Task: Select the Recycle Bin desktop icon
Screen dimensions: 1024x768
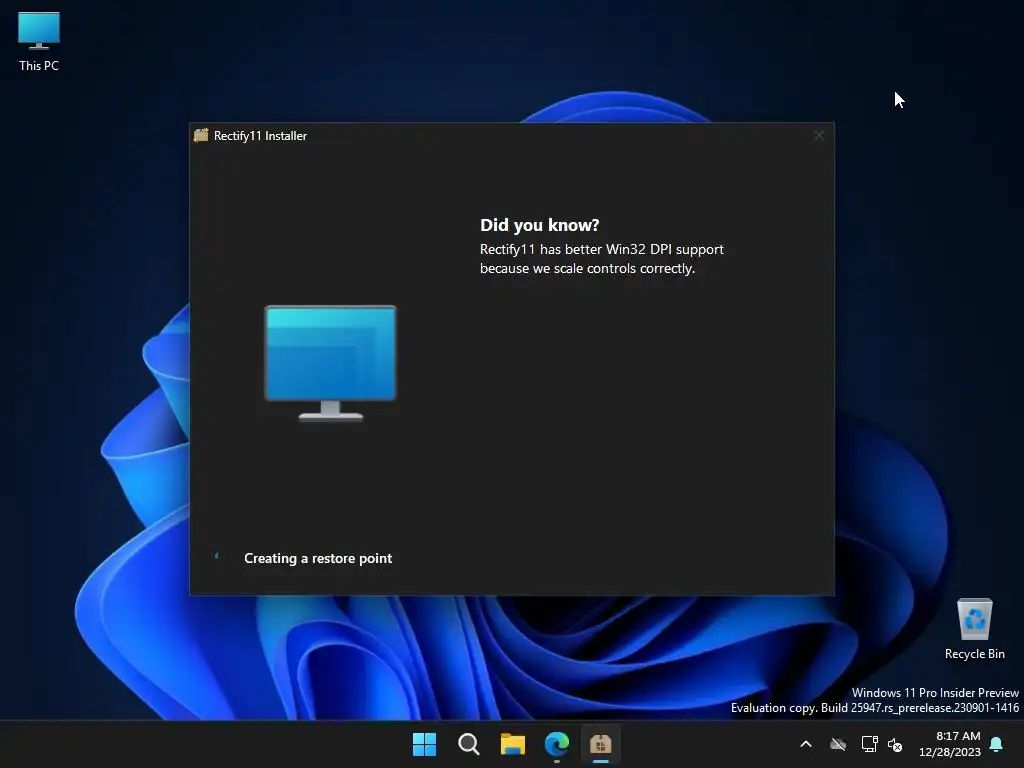Action: [x=974, y=629]
